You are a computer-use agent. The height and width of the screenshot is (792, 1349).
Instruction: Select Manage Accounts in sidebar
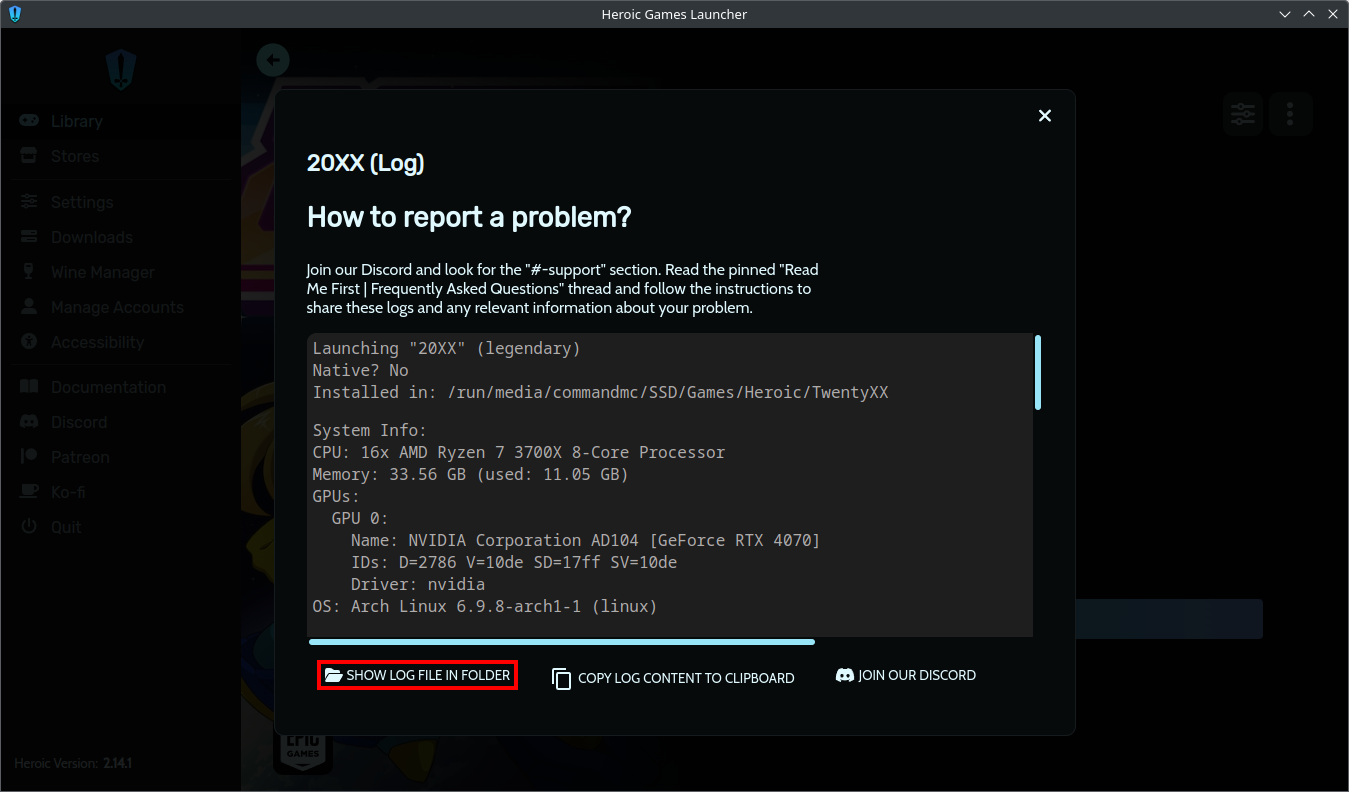[120, 307]
